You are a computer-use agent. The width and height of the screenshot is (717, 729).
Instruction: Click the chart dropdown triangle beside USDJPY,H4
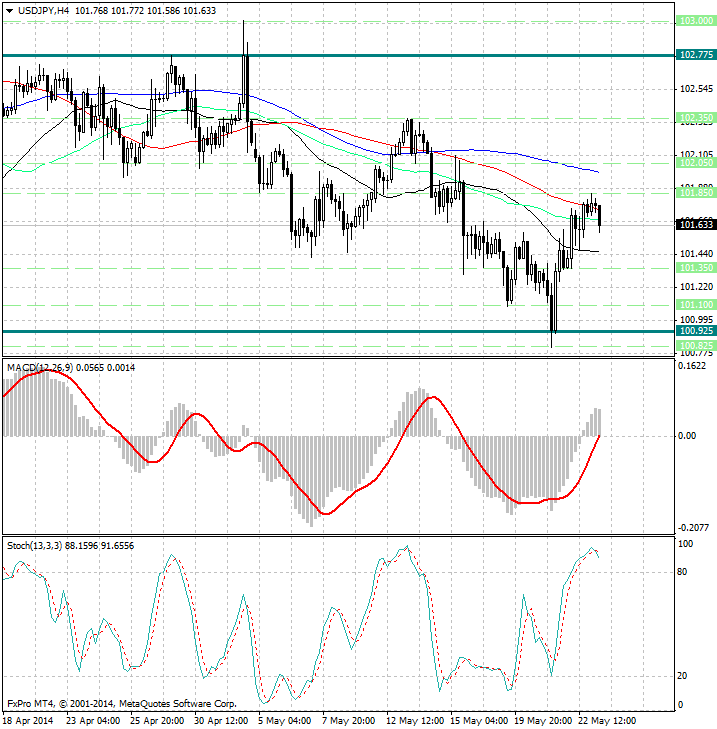[x=10, y=11]
